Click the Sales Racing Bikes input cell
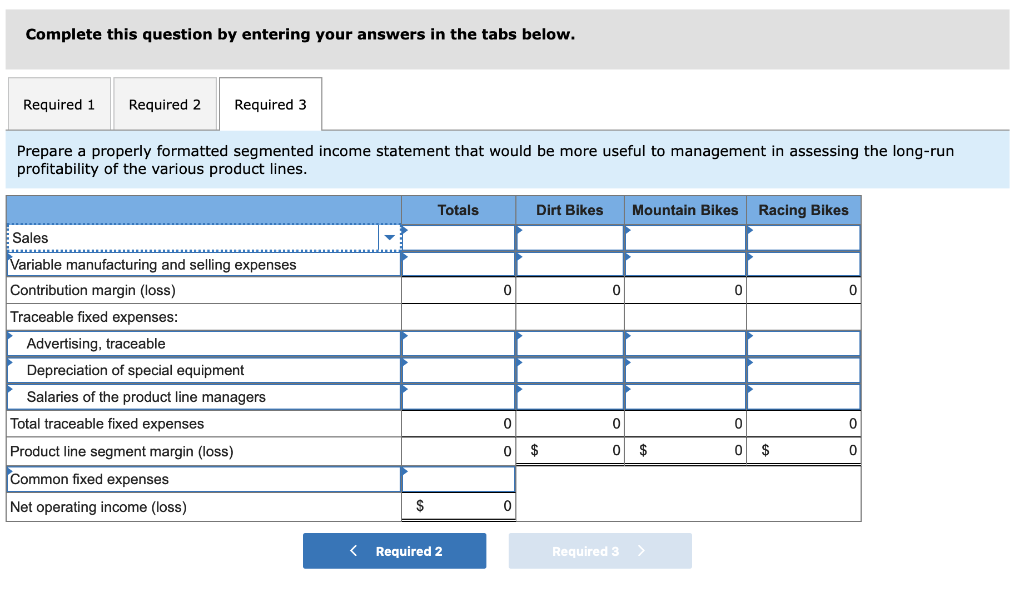Image resolution: width=1024 pixels, height=607 pixels. click(x=803, y=238)
